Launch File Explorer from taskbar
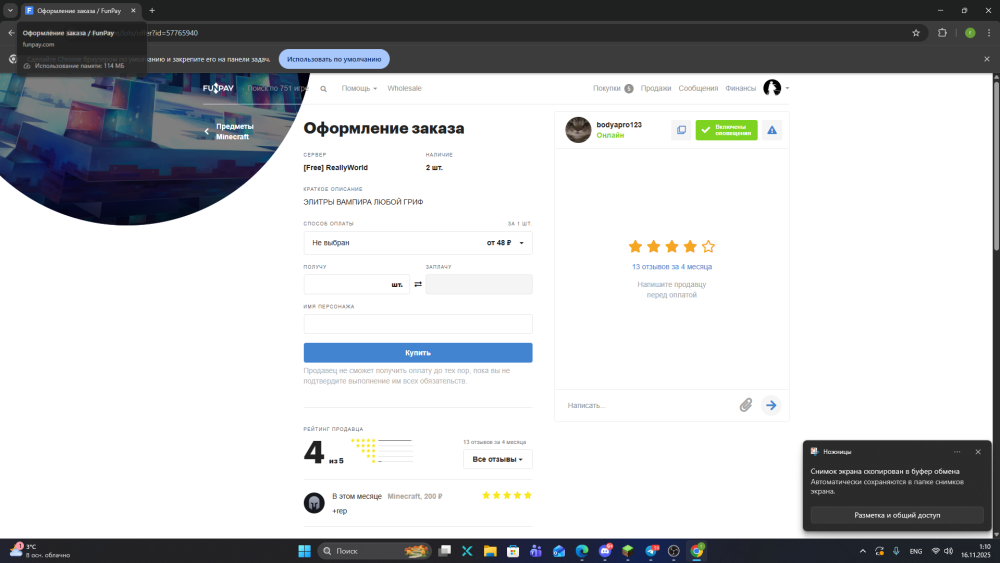 490,551
